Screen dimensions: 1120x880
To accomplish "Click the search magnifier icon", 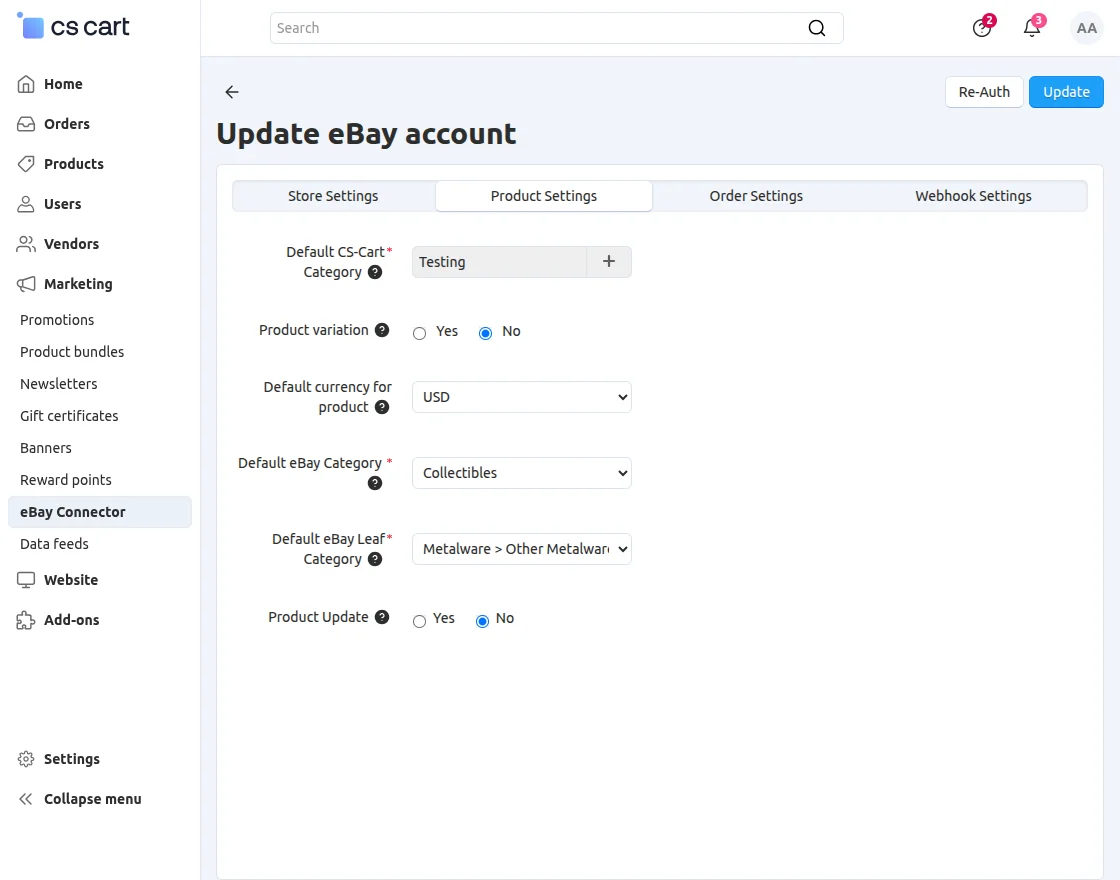I will (816, 28).
